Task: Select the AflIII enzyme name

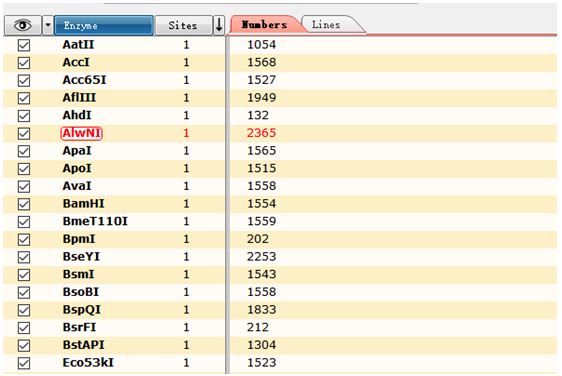Action: [79, 97]
